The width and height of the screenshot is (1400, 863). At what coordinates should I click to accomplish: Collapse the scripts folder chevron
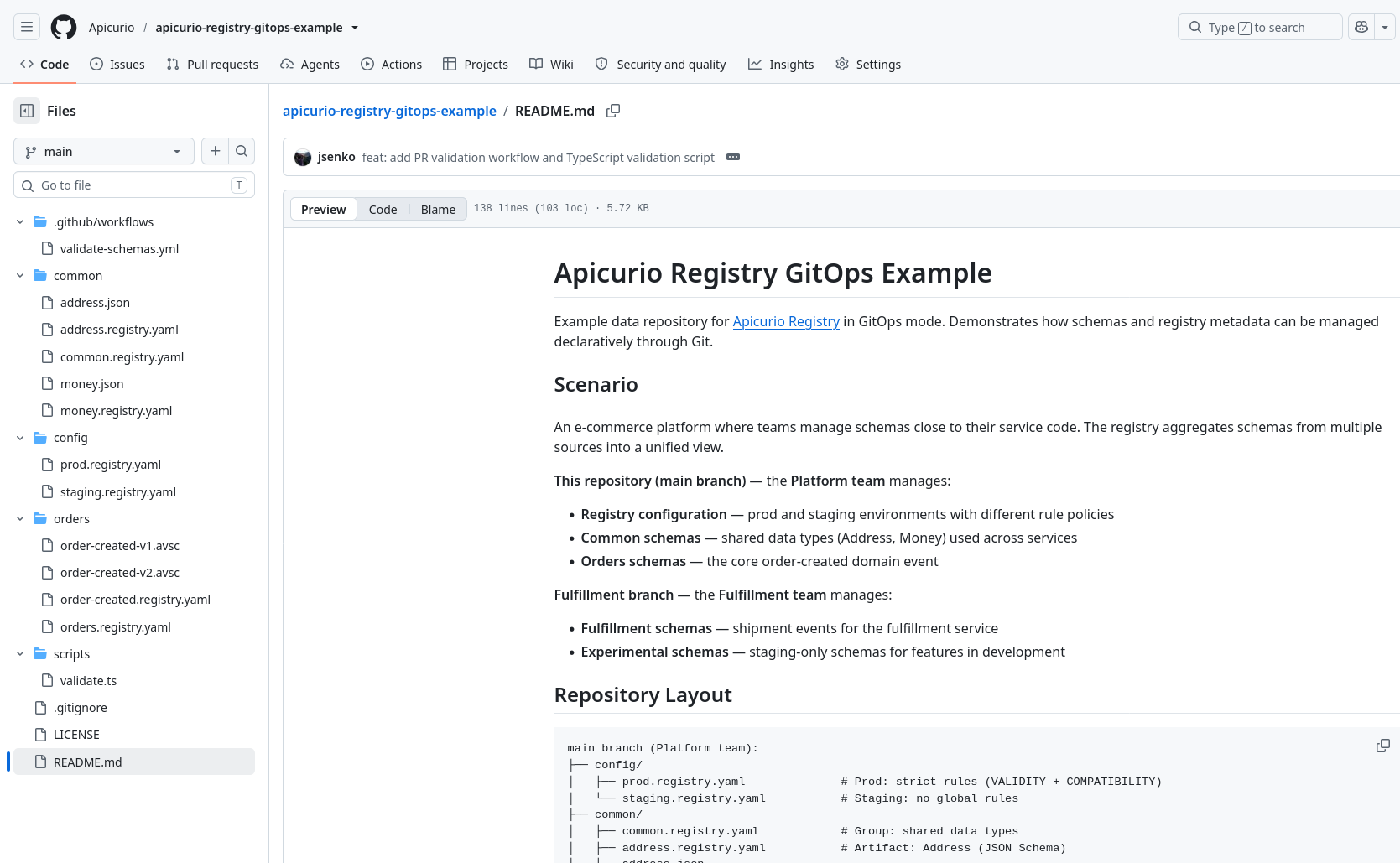tap(20, 653)
